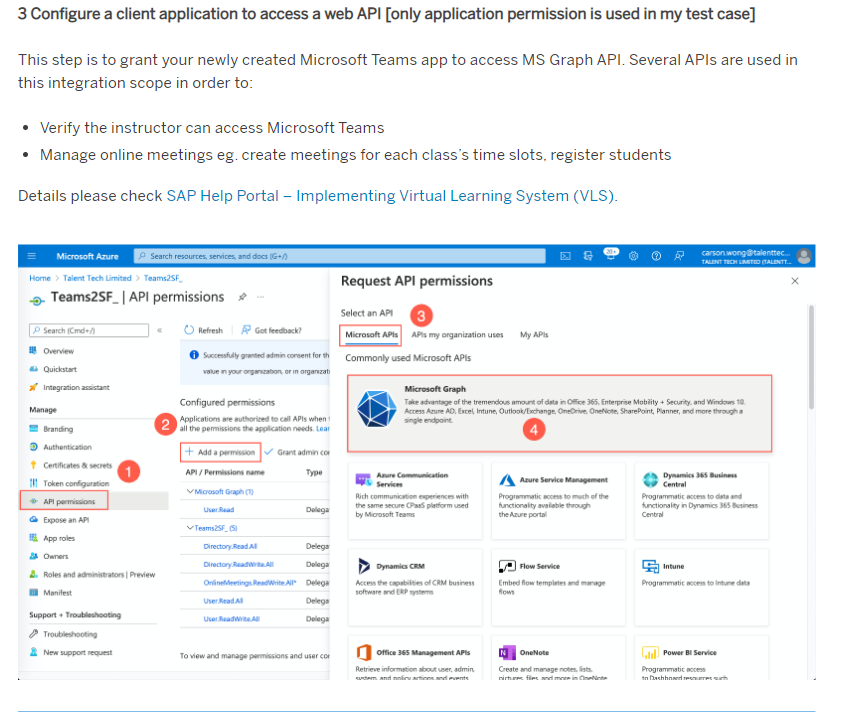Go to Teams2SF_ breadcrumb
This screenshot has height=712, width=861.
tap(163, 278)
